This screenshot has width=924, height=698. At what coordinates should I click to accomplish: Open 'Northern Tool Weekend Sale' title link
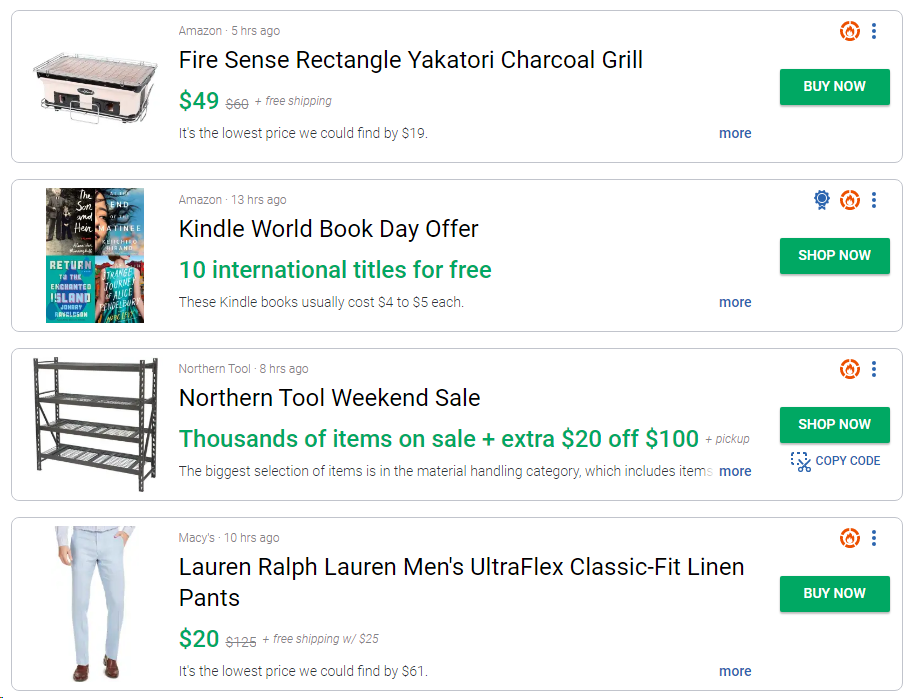point(329,398)
